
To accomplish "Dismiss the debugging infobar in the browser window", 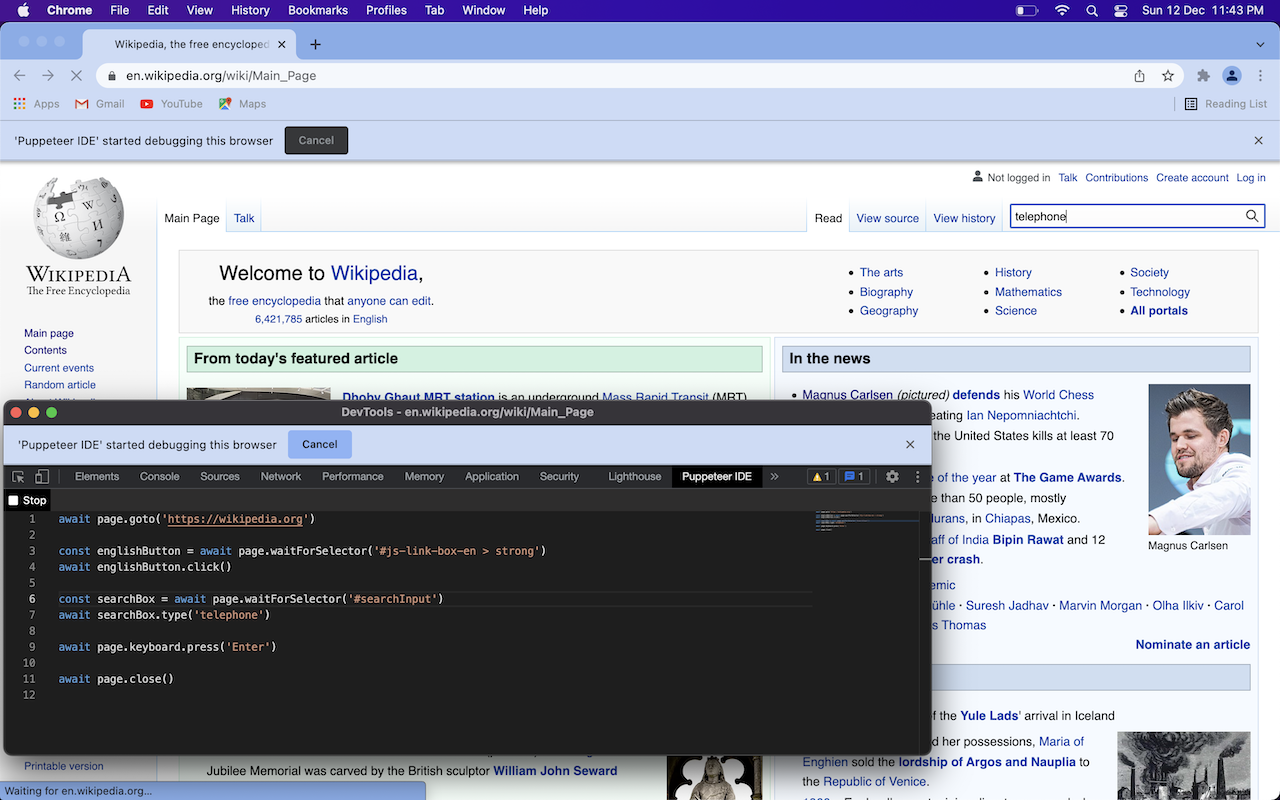I will coord(1259,141).
